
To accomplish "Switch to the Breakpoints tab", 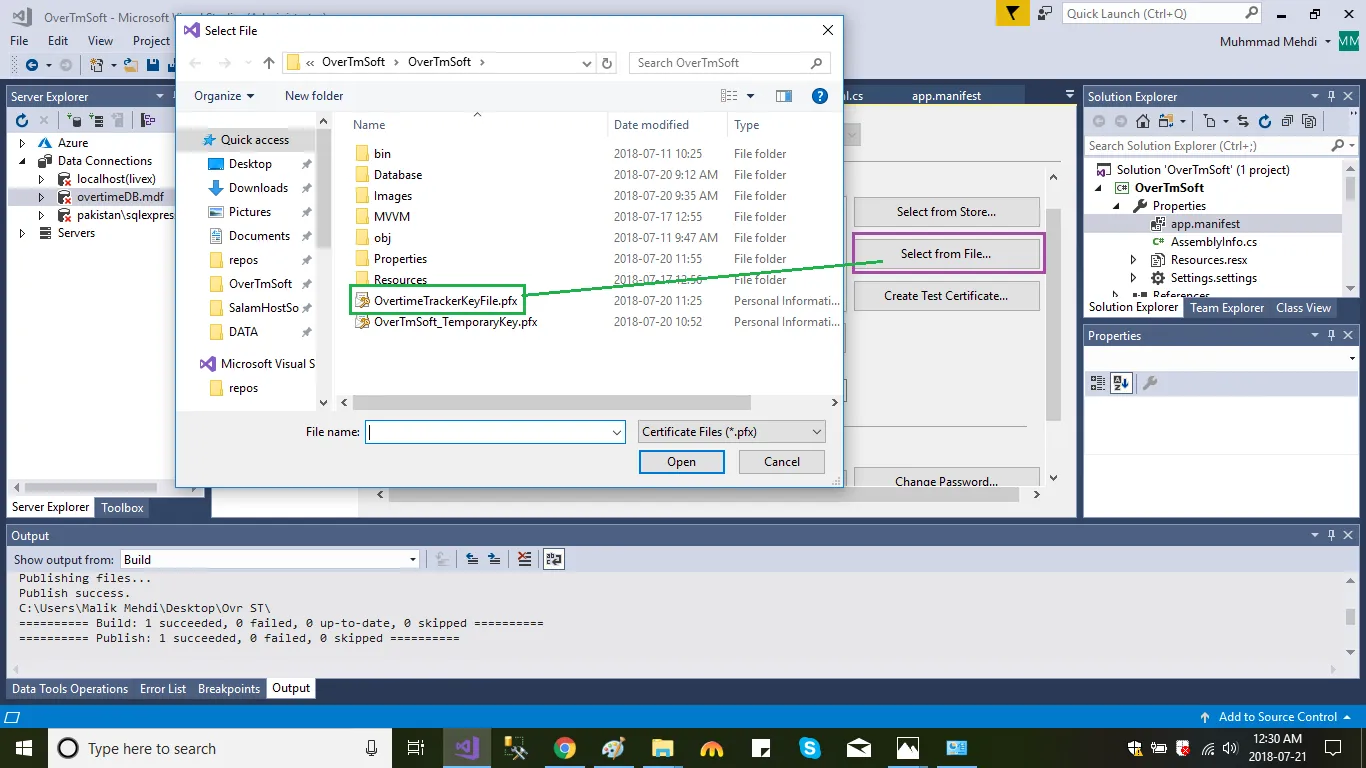I will pos(229,689).
